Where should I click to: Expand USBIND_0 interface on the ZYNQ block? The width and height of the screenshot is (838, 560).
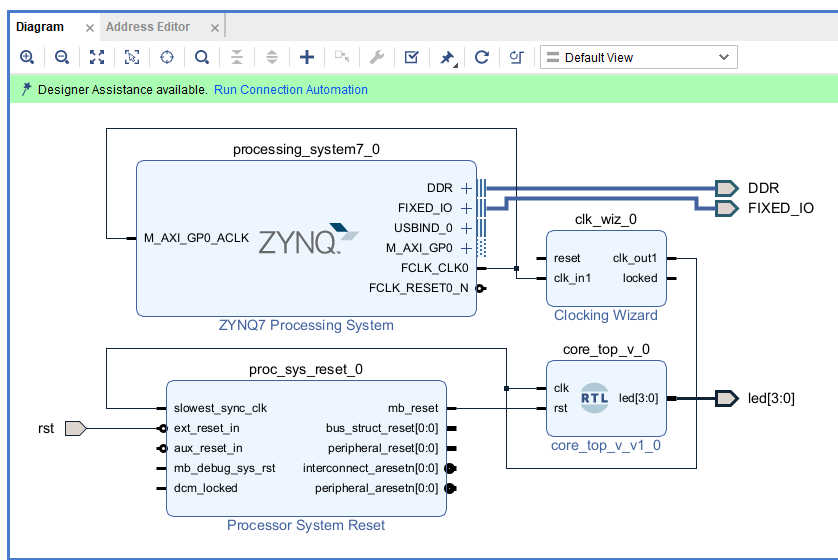466,228
